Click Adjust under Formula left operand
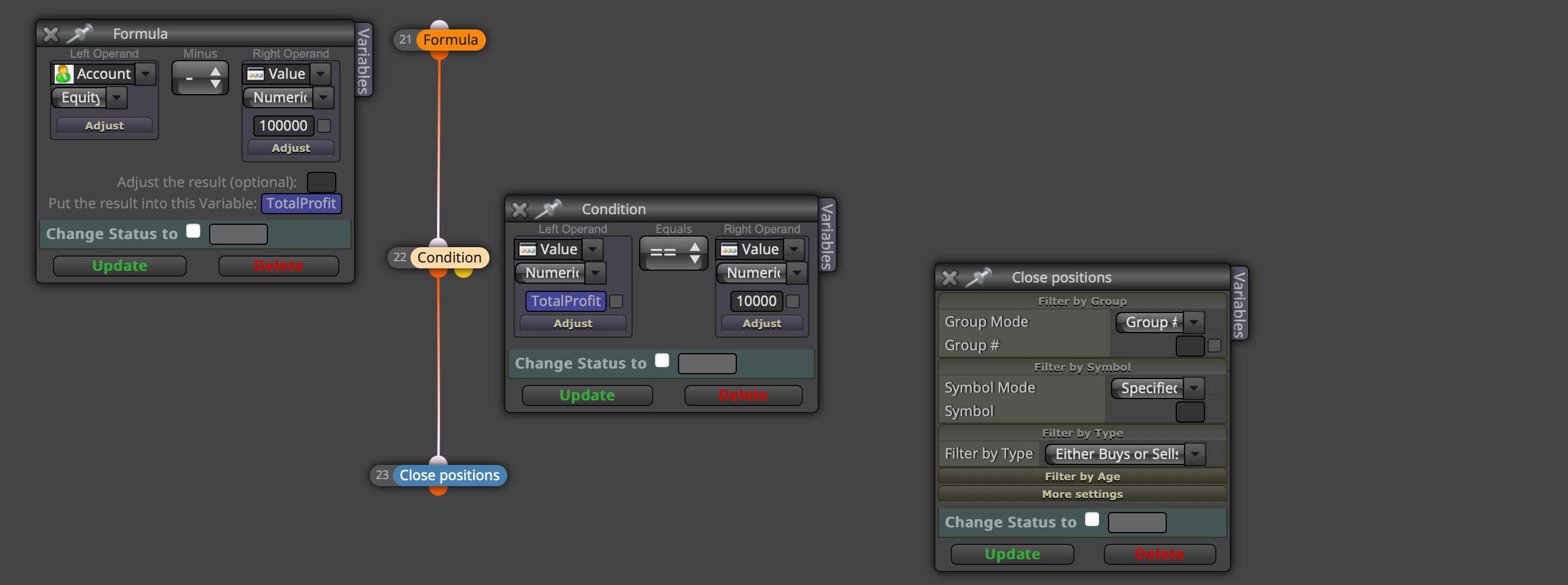1568x585 pixels. tap(105, 125)
